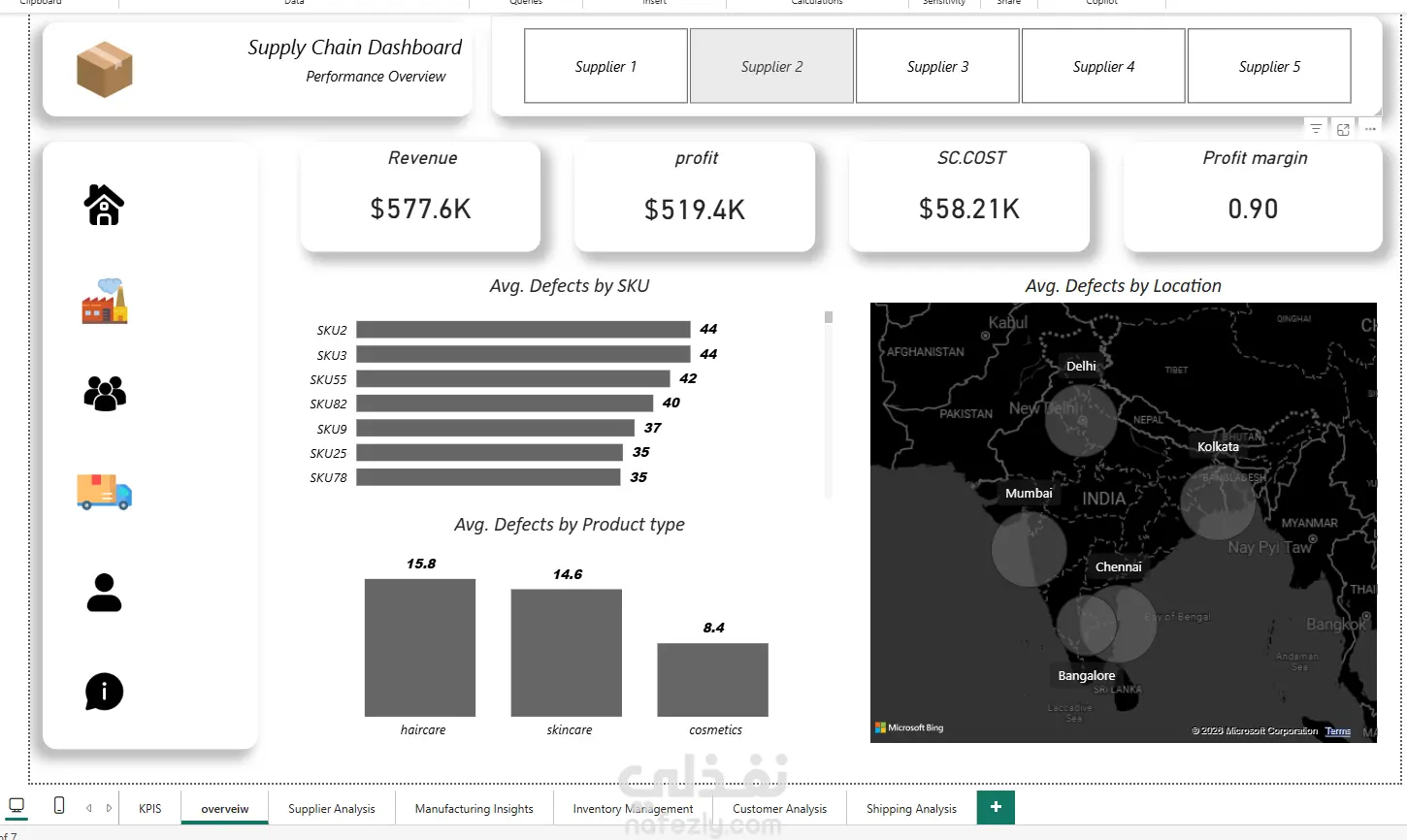Viewport: 1407px width, 840px height.
Task: Open the Supplier Analysis page tab
Action: pyautogui.click(x=332, y=808)
